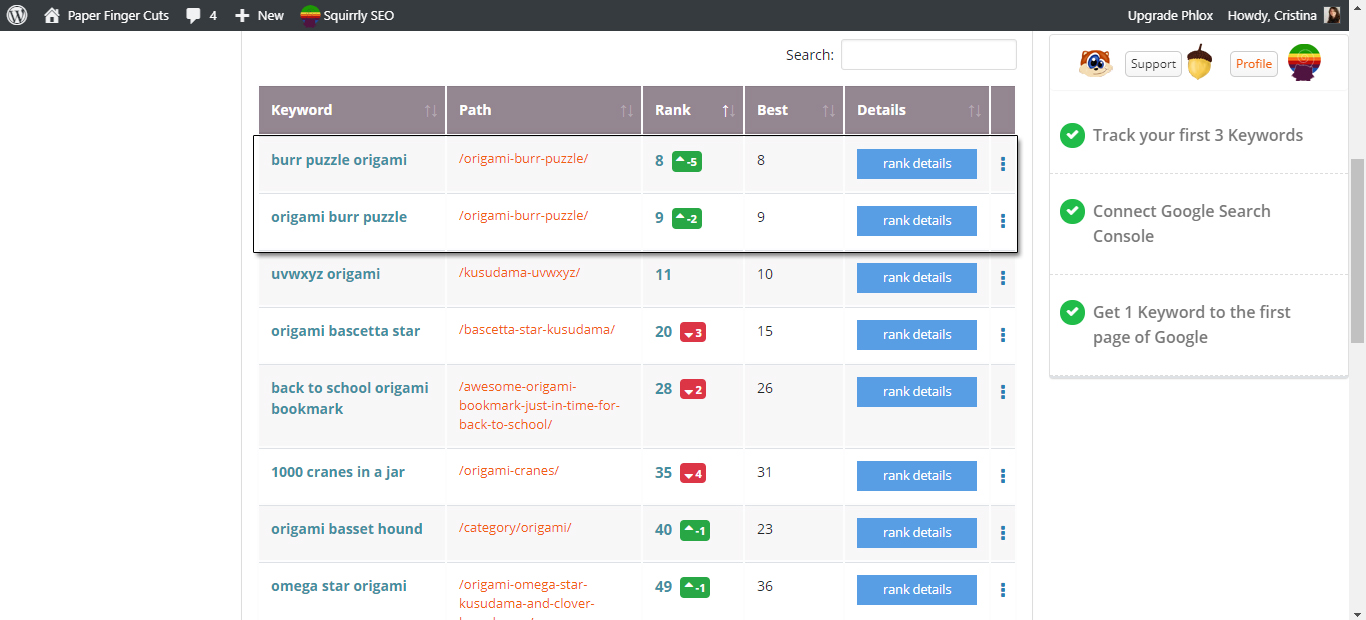Sort the table by Rank column
1366x620 pixels.
(693, 110)
